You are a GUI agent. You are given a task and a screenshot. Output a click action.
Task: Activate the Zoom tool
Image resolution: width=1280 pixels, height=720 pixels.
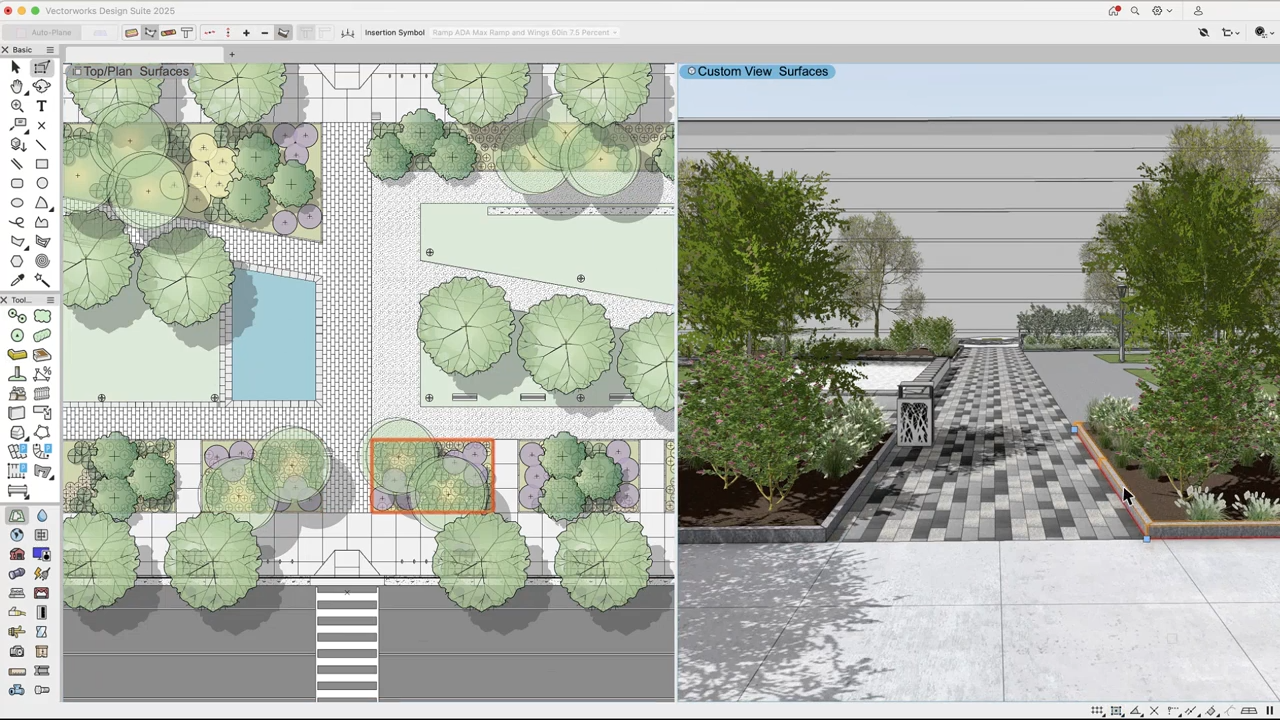pos(16,106)
